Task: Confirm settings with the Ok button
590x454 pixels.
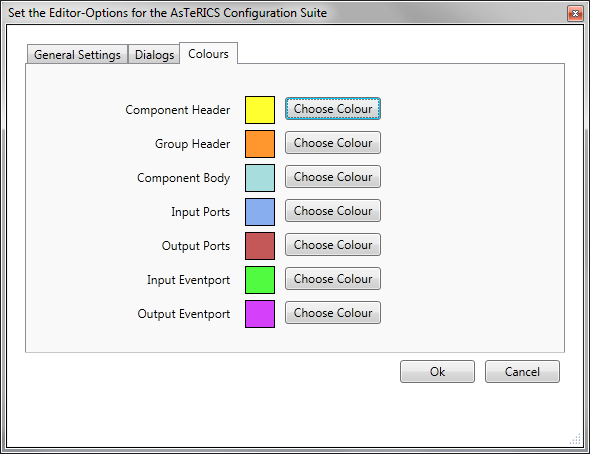Action: (437, 372)
